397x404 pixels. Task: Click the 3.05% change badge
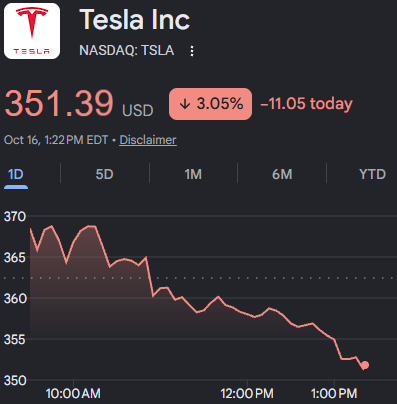[210, 104]
